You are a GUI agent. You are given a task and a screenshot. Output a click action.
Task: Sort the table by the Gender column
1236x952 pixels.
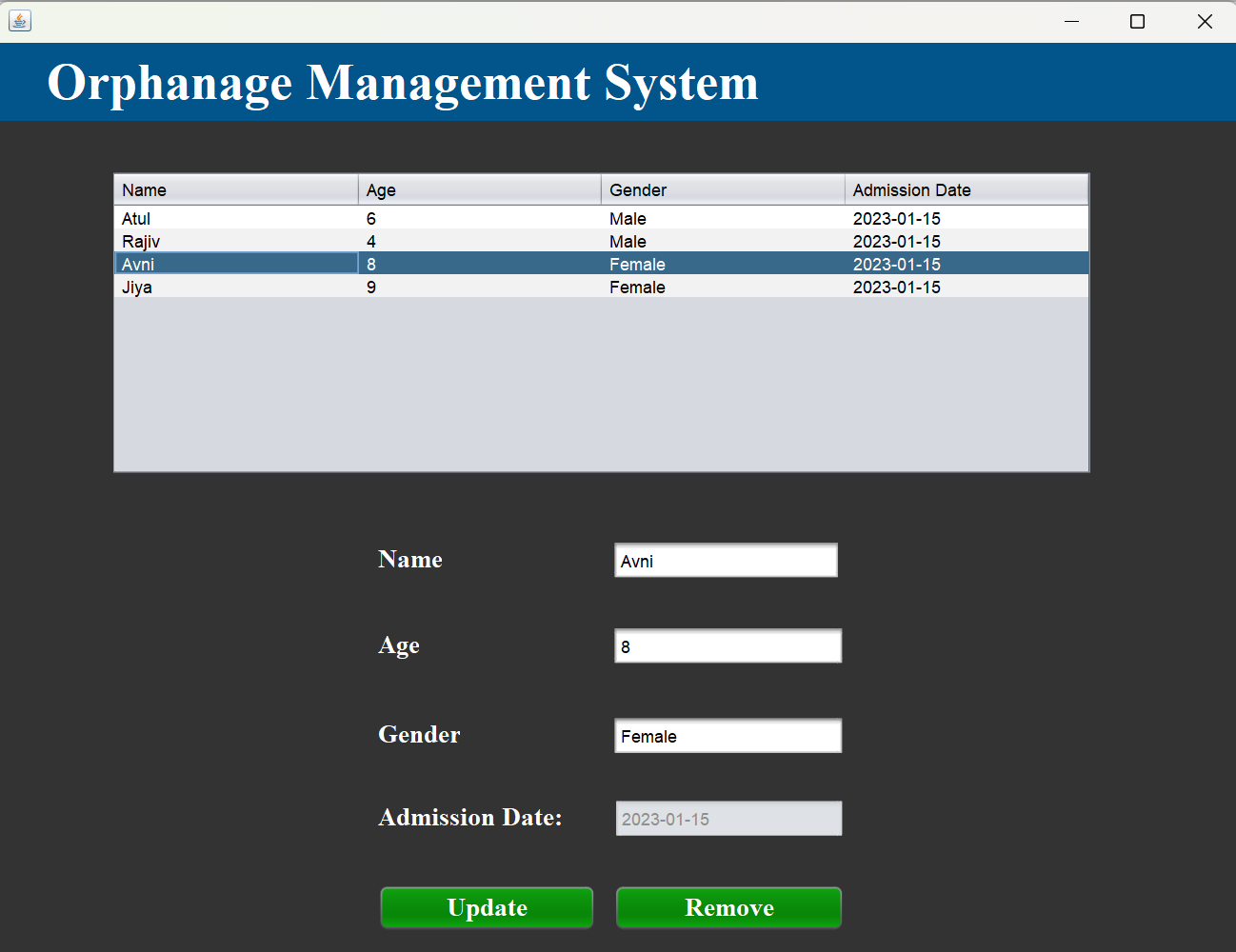tap(722, 189)
